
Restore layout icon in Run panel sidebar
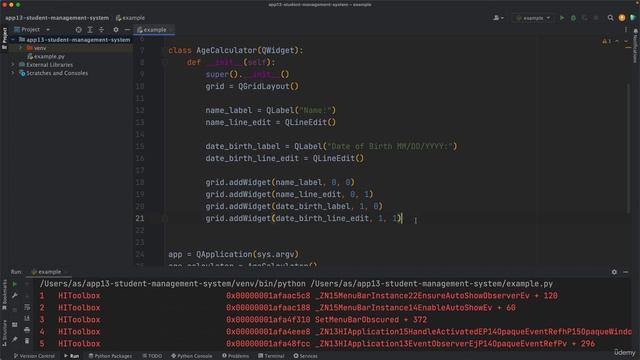(15, 325)
